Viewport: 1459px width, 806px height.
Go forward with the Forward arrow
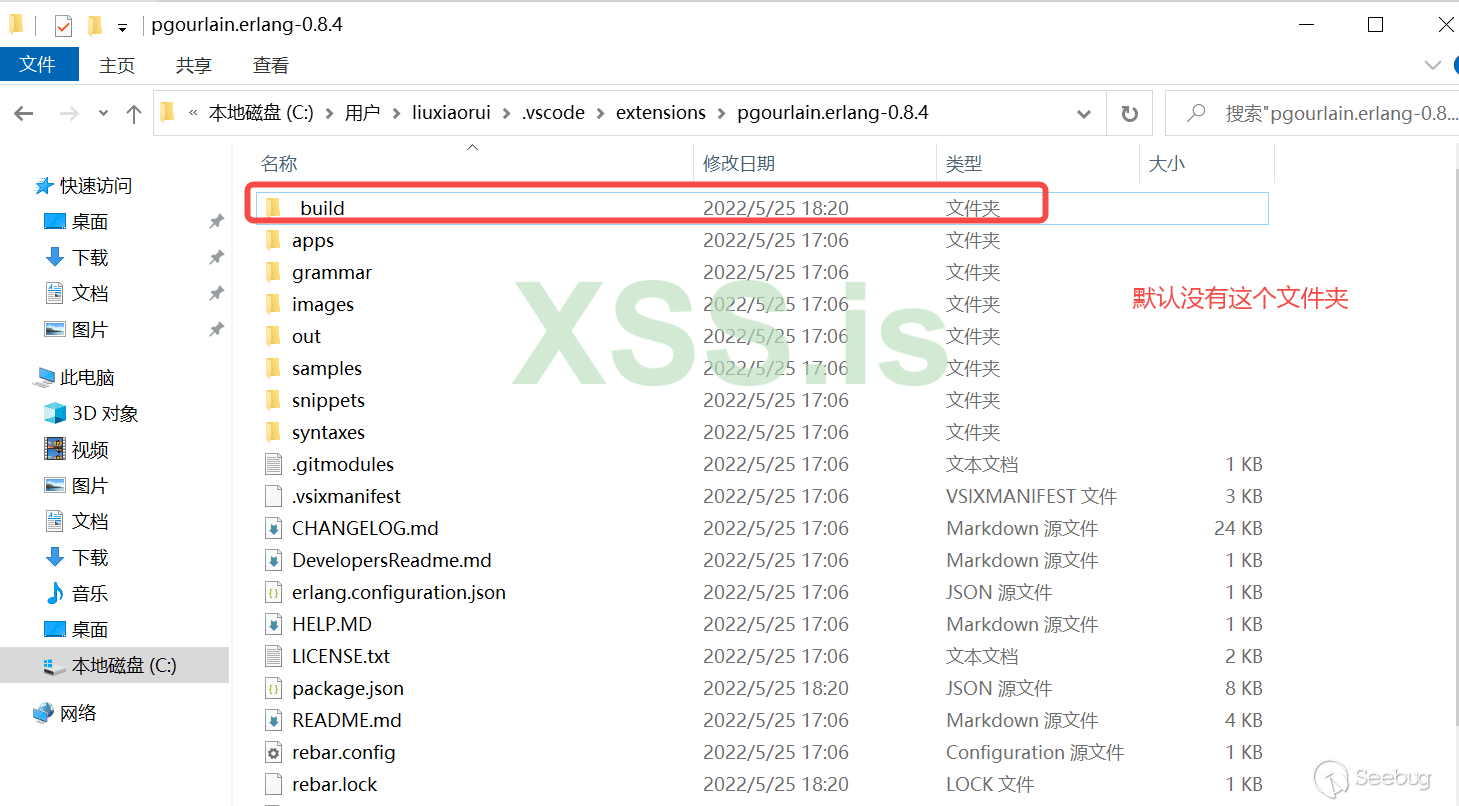tap(69, 114)
